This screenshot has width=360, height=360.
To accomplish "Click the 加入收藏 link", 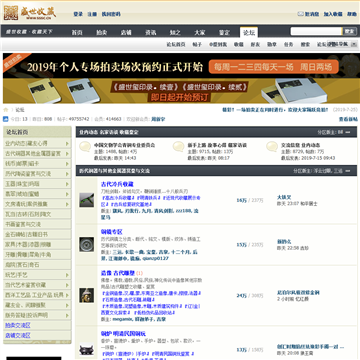I will [333, 14].
